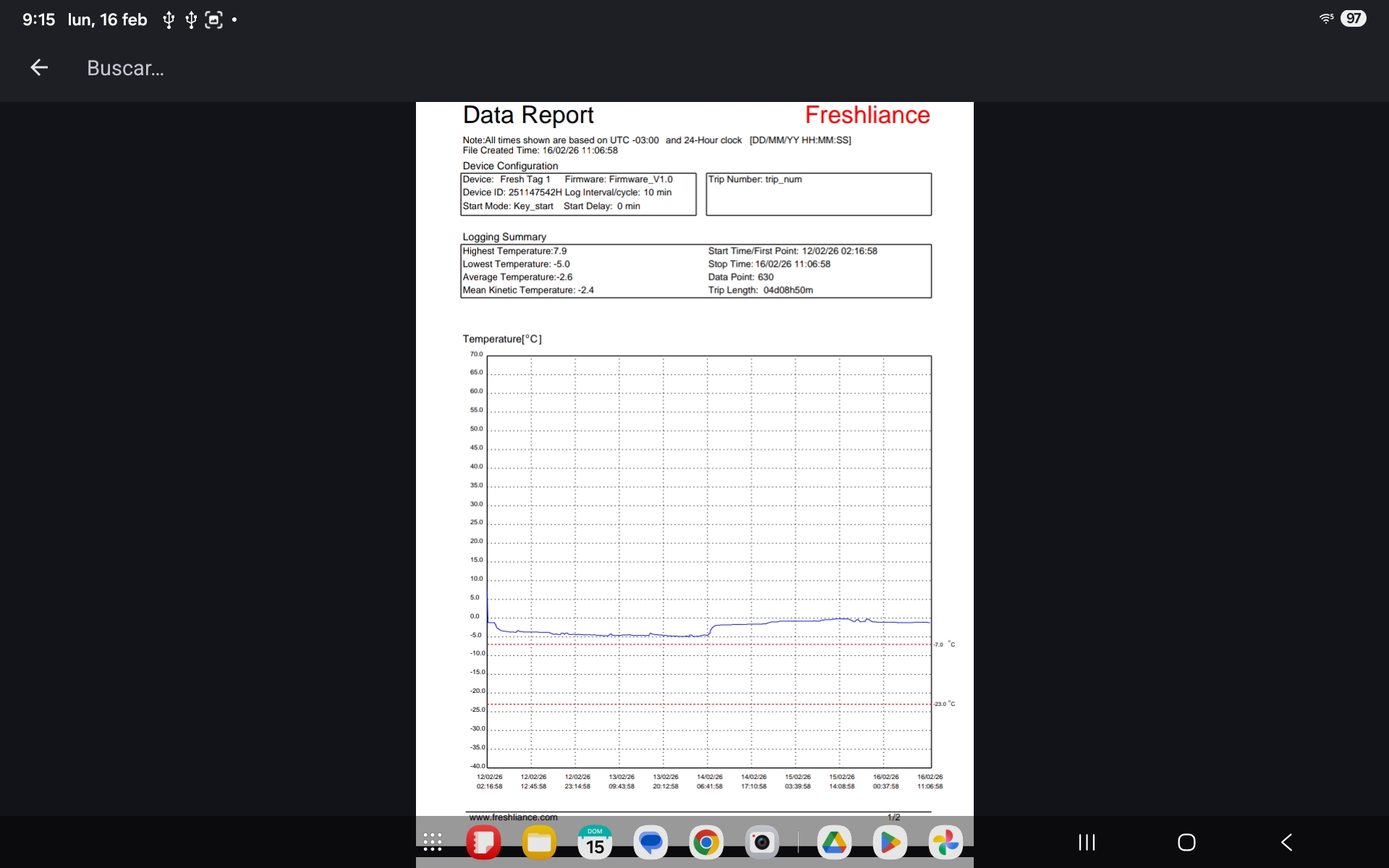Open the Camera app
Image resolution: width=1389 pixels, height=868 pixels.
(762, 842)
